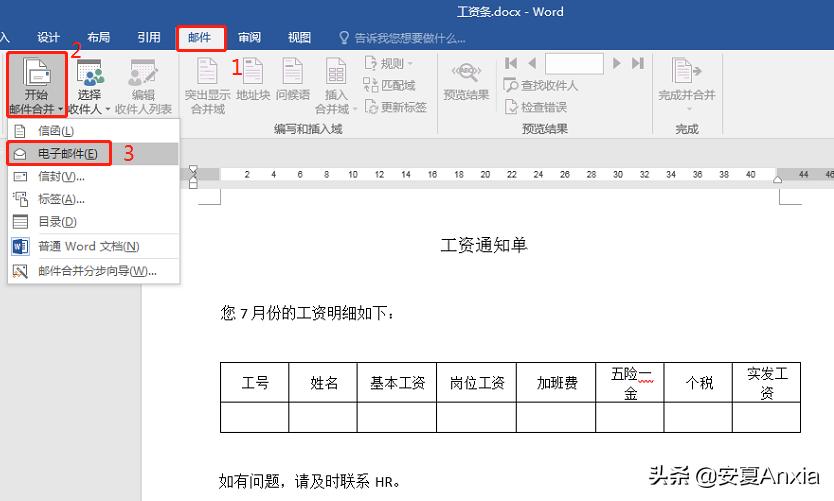The height and width of the screenshot is (501, 834).
Task: Click 查找收件人 (Find Recipient)
Action: (x=540, y=85)
